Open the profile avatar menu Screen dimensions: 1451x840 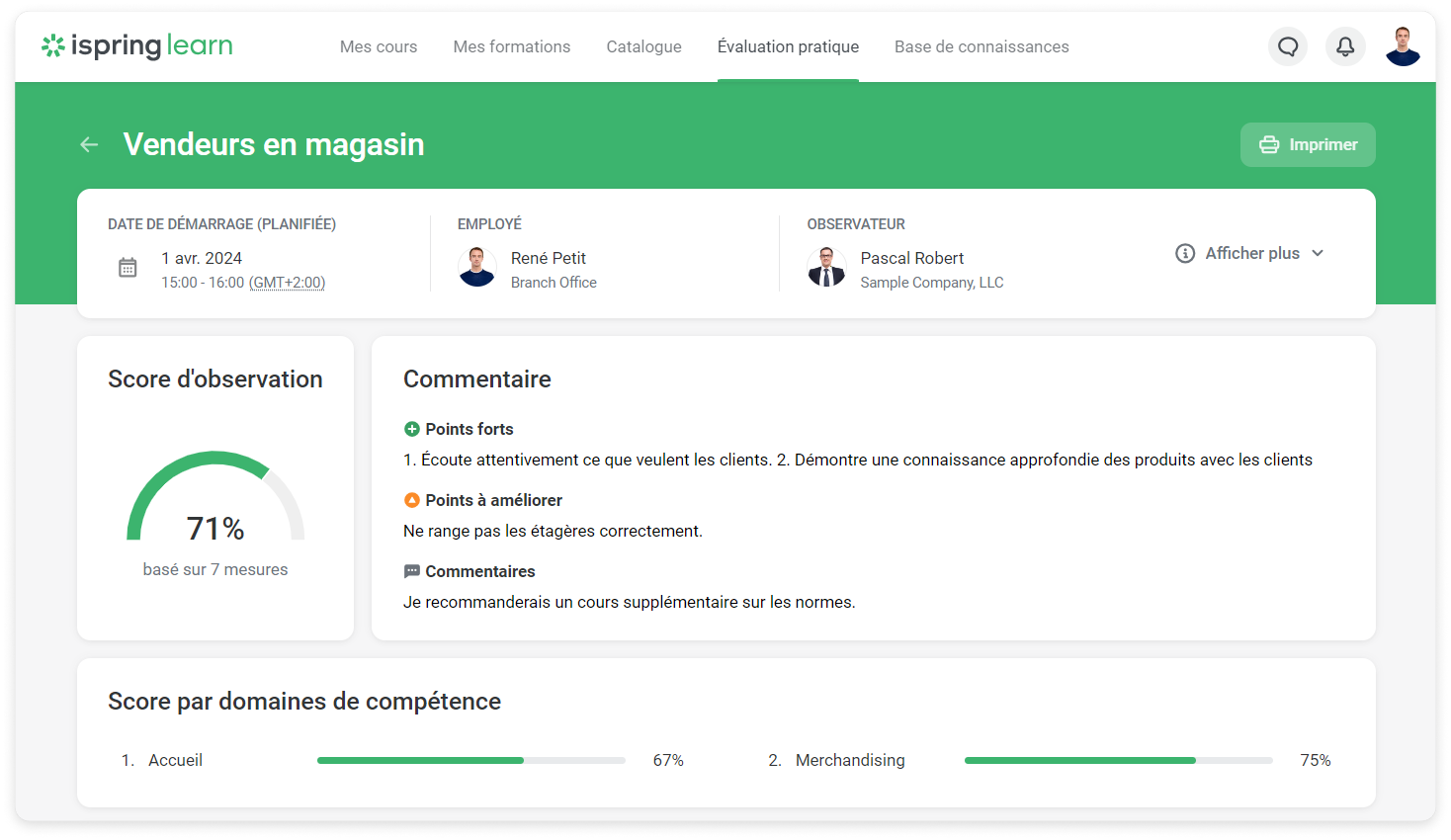point(1403,45)
